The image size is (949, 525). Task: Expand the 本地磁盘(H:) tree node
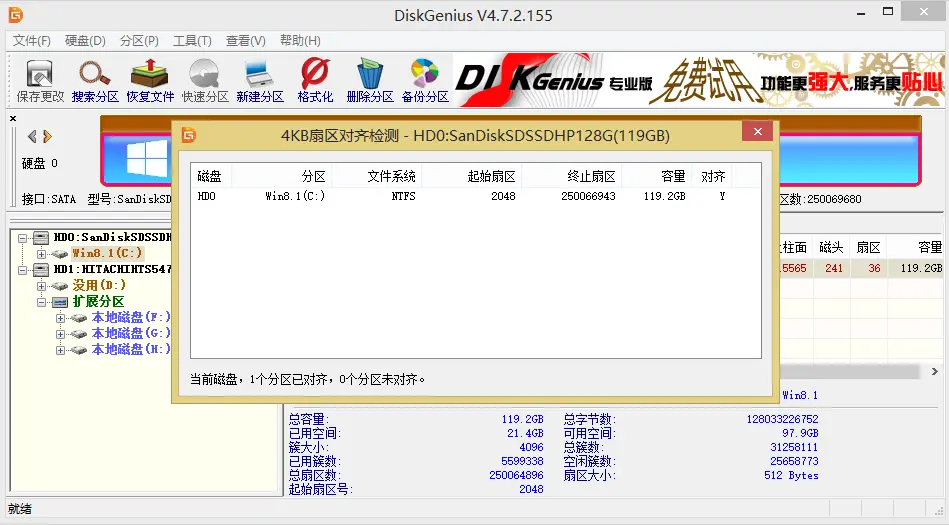[60, 350]
